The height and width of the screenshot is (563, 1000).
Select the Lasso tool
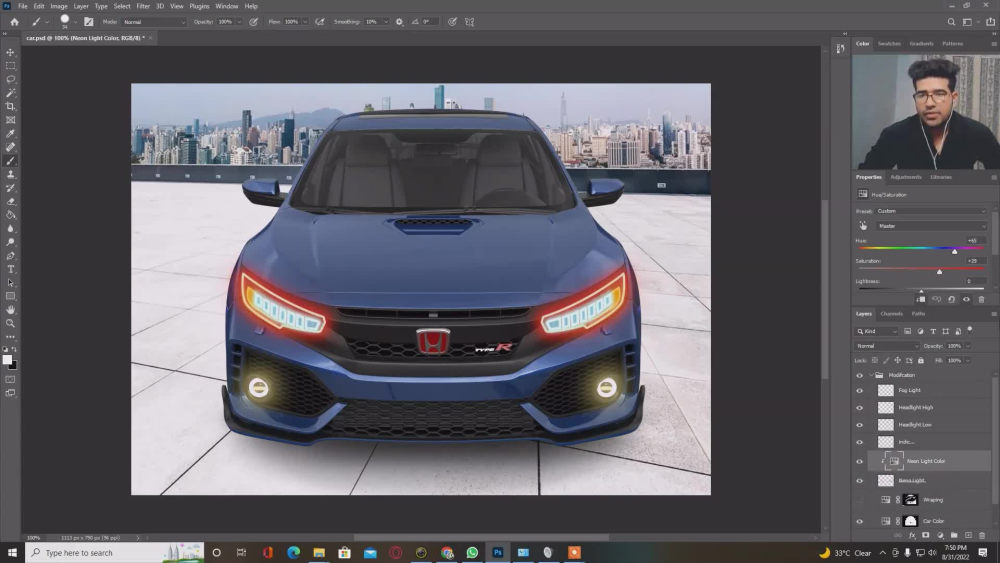tap(10, 79)
